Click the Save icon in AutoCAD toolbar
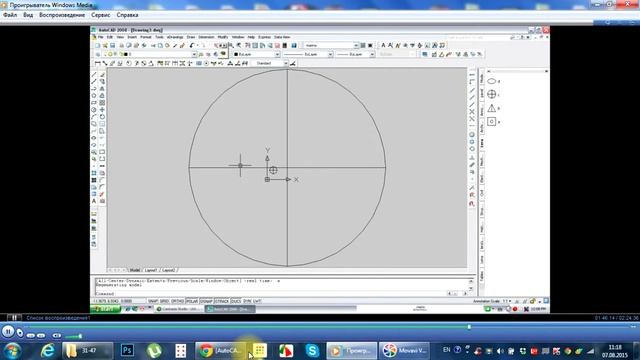640x360 pixels. 112,45
